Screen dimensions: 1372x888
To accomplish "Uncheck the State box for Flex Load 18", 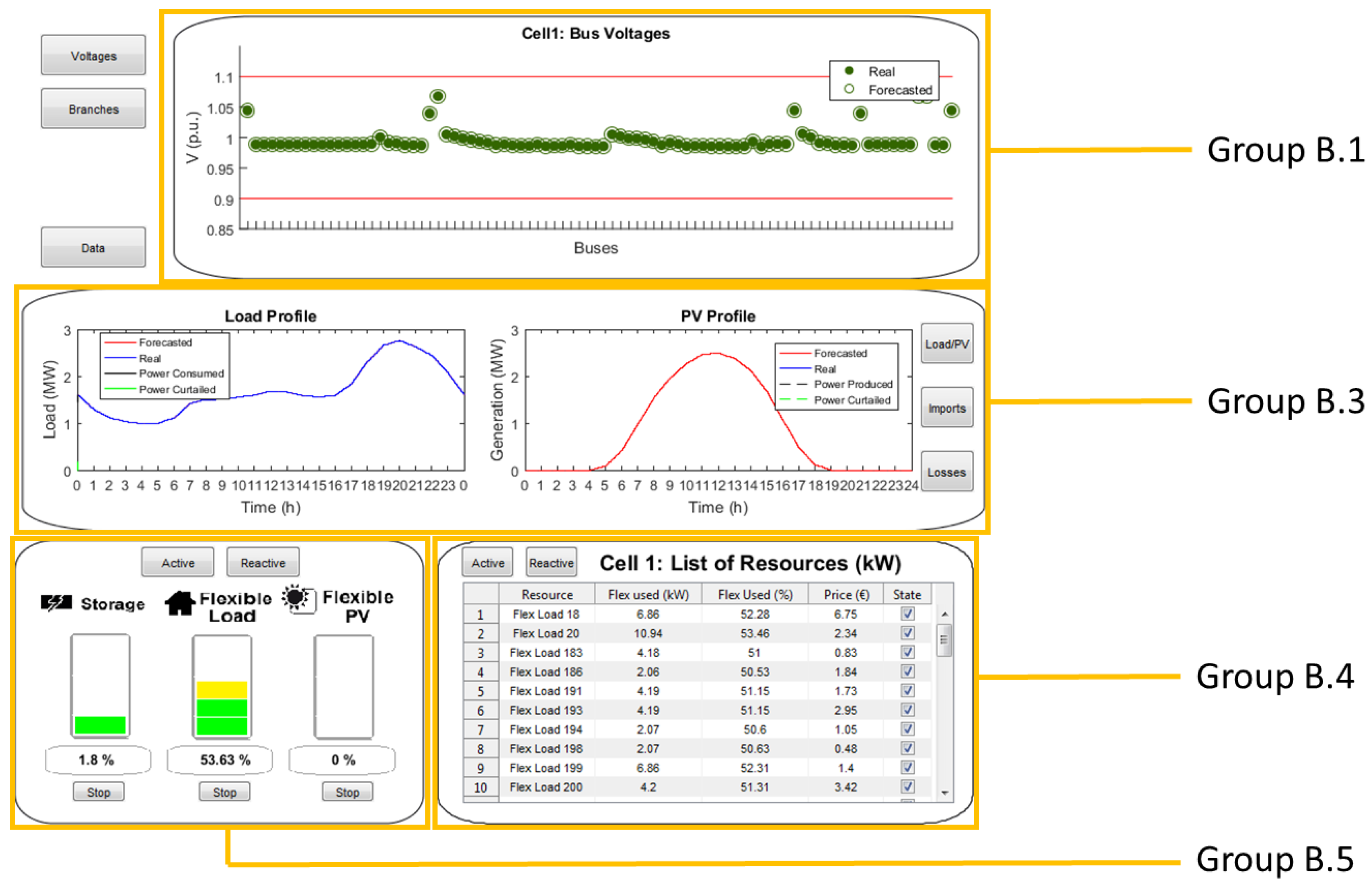I will point(907,614).
